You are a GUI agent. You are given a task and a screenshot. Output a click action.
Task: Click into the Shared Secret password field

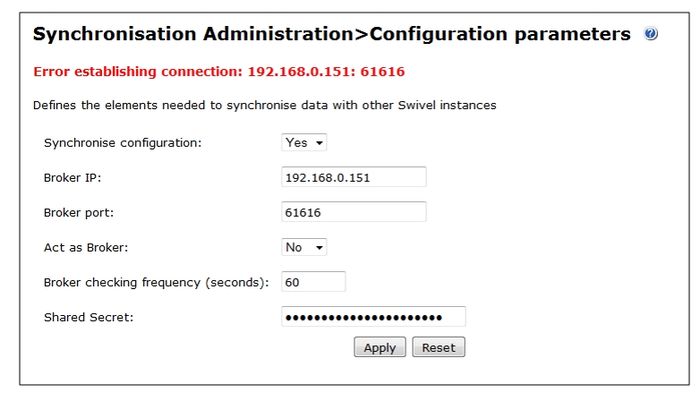(x=374, y=317)
